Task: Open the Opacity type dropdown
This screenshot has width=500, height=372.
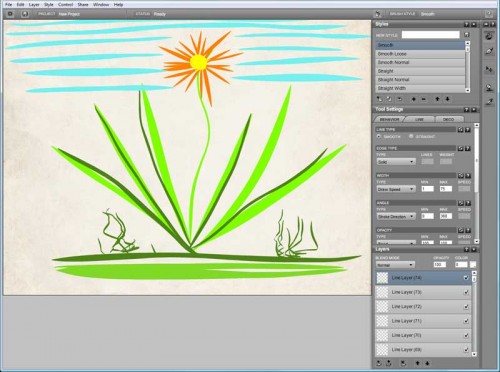Action: (x=396, y=243)
